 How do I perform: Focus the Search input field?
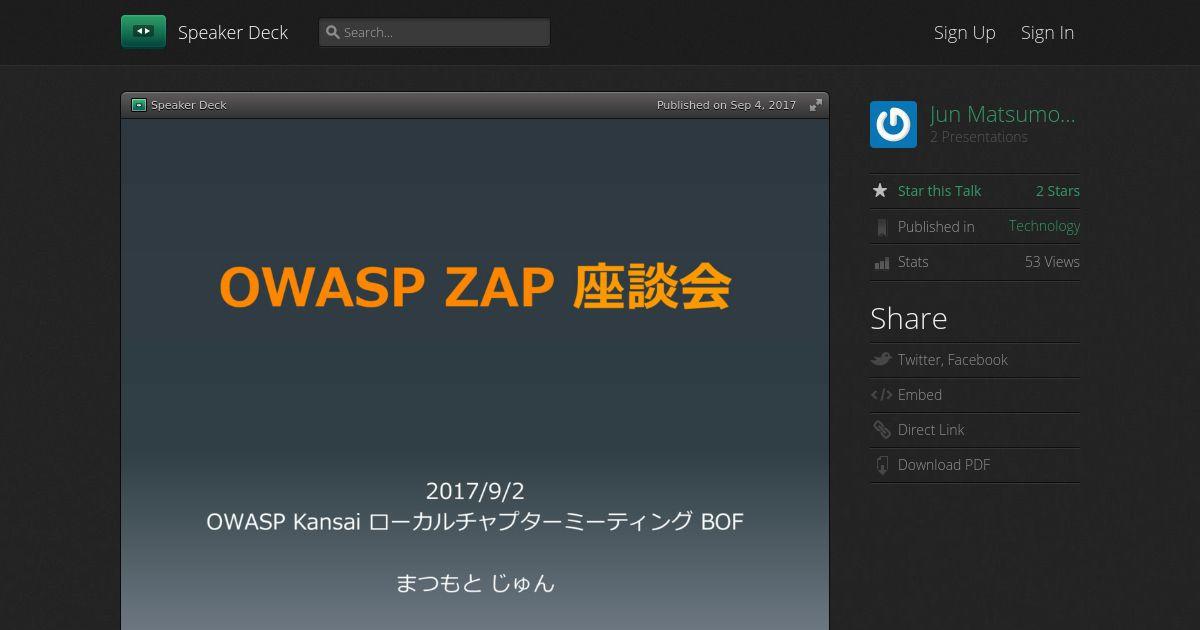(434, 32)
